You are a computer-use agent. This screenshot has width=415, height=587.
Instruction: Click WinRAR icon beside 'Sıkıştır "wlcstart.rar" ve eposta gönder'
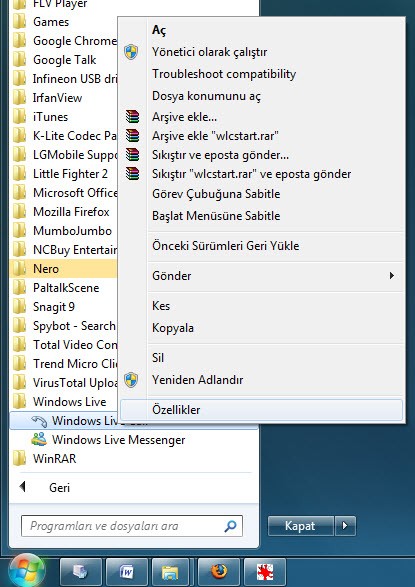[132, 174]
